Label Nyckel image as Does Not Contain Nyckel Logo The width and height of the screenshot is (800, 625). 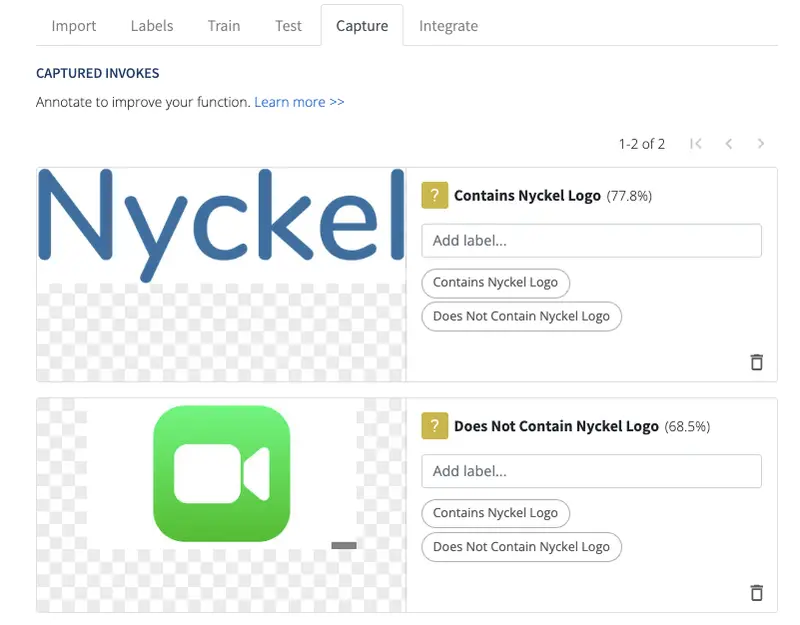pyautogui.click(x=521, y=316)
